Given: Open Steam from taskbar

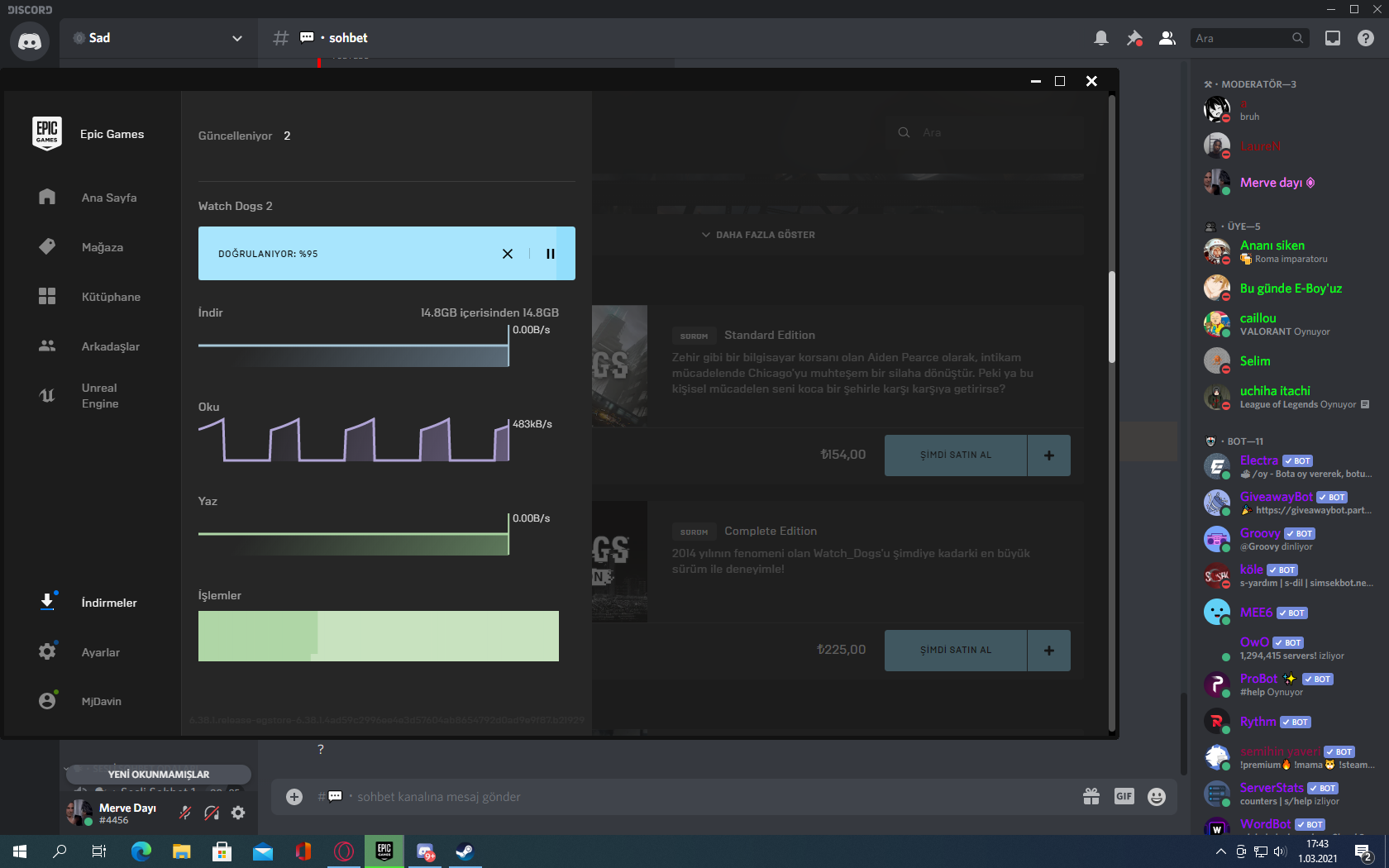Looking at the screenshot, I should point(465,851).
